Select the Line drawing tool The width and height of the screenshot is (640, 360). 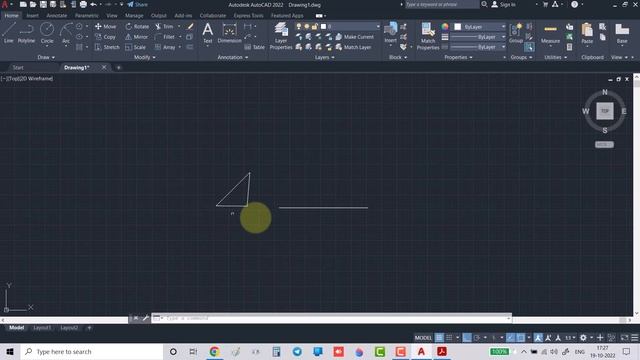click(x=9, y=33)
